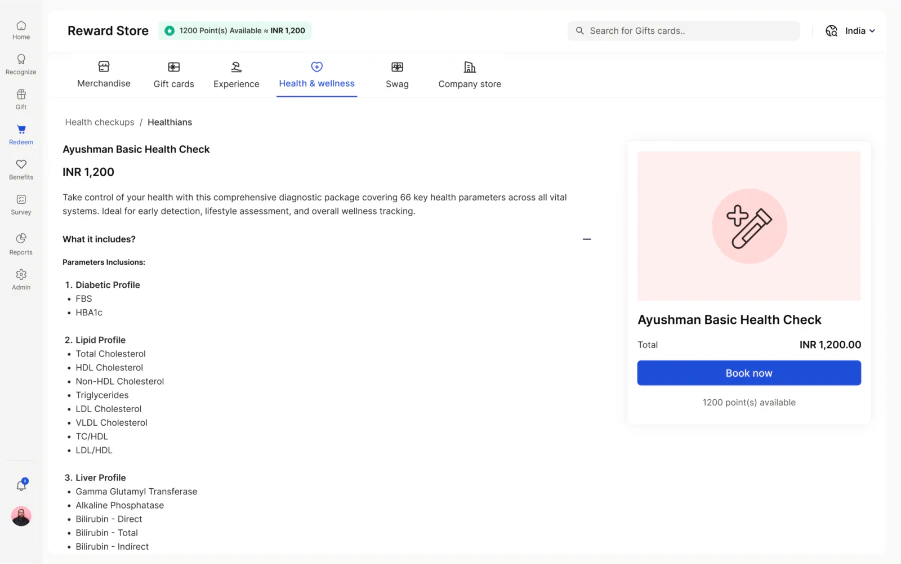Image resolution: width=901 pixels, height=564 pixels.
Task: Click the Bilirubin - Direct item
Action: [109, 519]
